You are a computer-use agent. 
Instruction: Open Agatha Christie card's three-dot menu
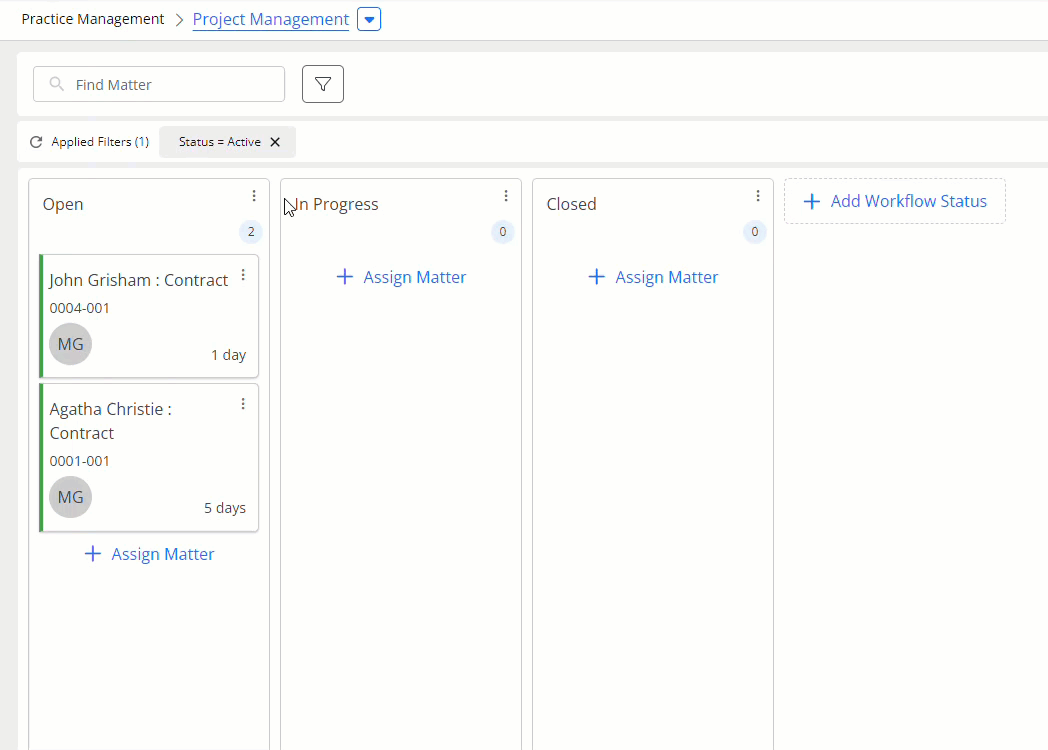(243, 404)
